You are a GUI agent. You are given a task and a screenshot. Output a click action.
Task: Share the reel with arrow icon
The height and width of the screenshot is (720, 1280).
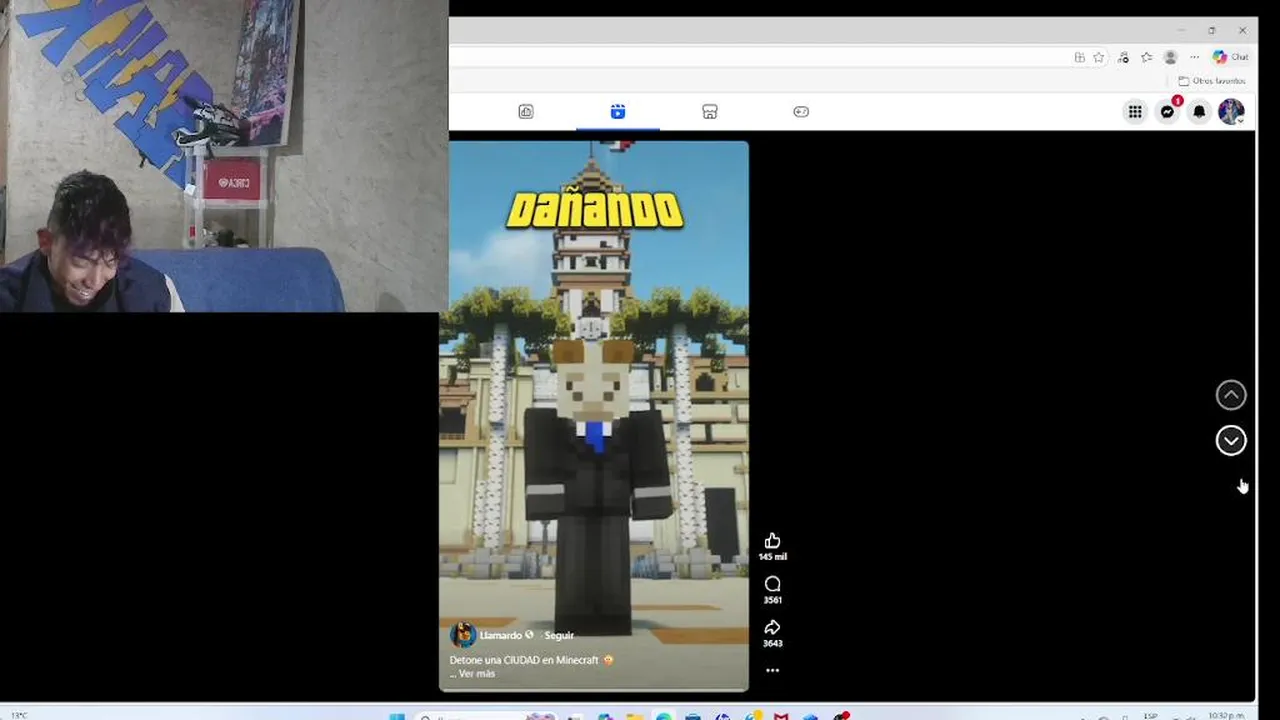pos(772,628)
